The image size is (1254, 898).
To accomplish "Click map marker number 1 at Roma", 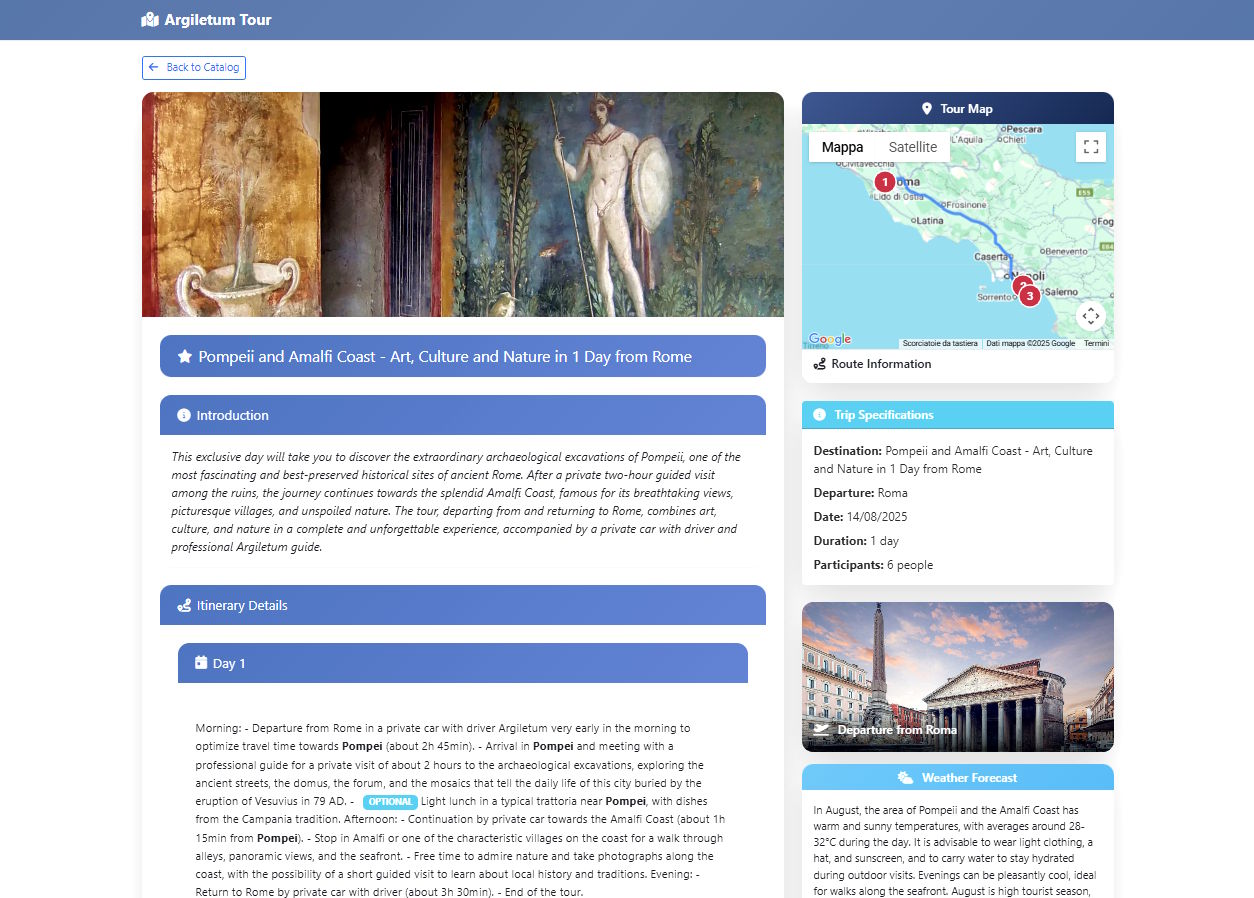I will [884, 182].
